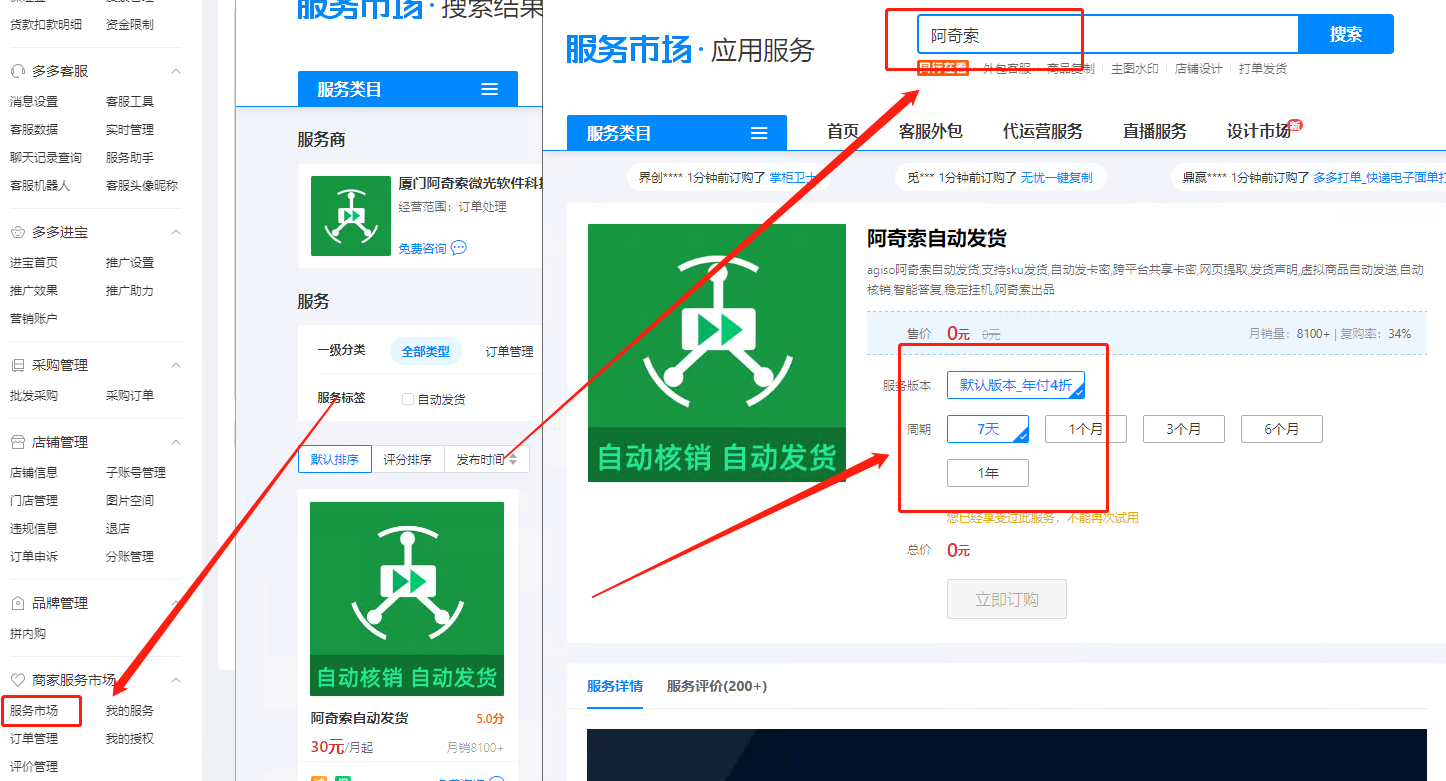This screenshot has height=781, width=1446.
Task: Click the hamburger icon in 应用服务 服务类目 bar
Action: [759, 133]
